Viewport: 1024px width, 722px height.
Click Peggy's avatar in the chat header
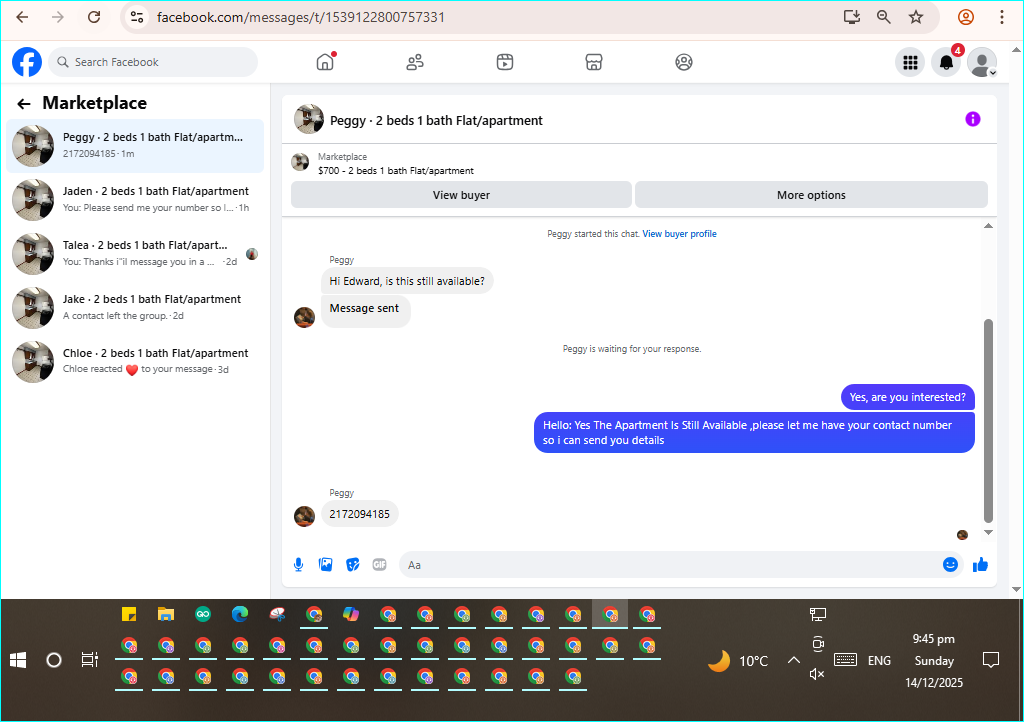tap(309, 119)
